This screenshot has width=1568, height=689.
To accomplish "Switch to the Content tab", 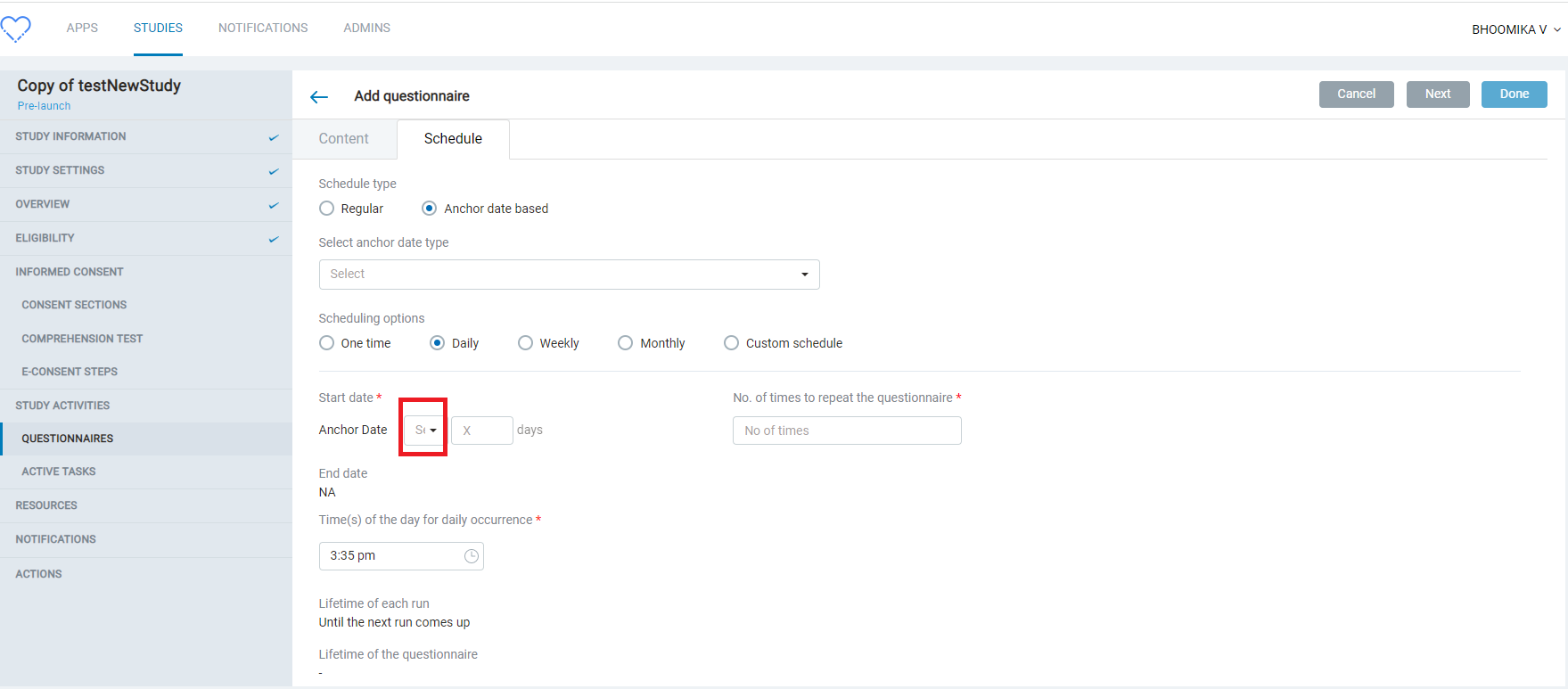I will (x=344, y=139).
